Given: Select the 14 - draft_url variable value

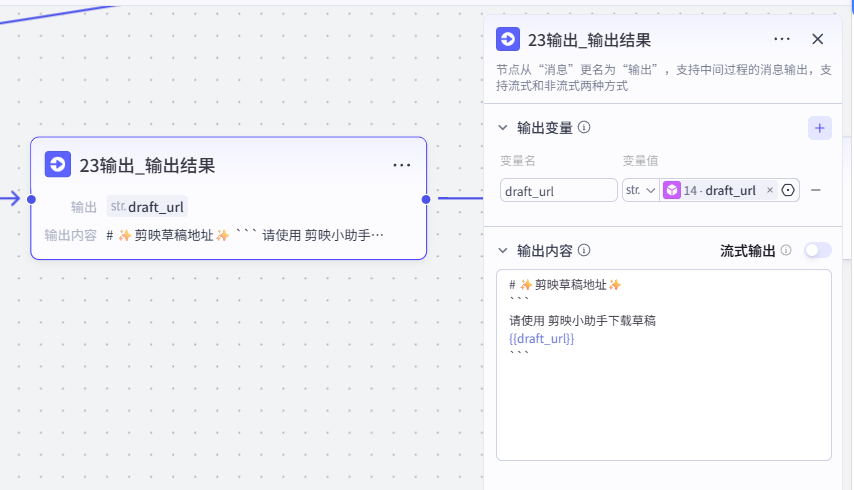Looking at the screenshot, I should (719, 190).
